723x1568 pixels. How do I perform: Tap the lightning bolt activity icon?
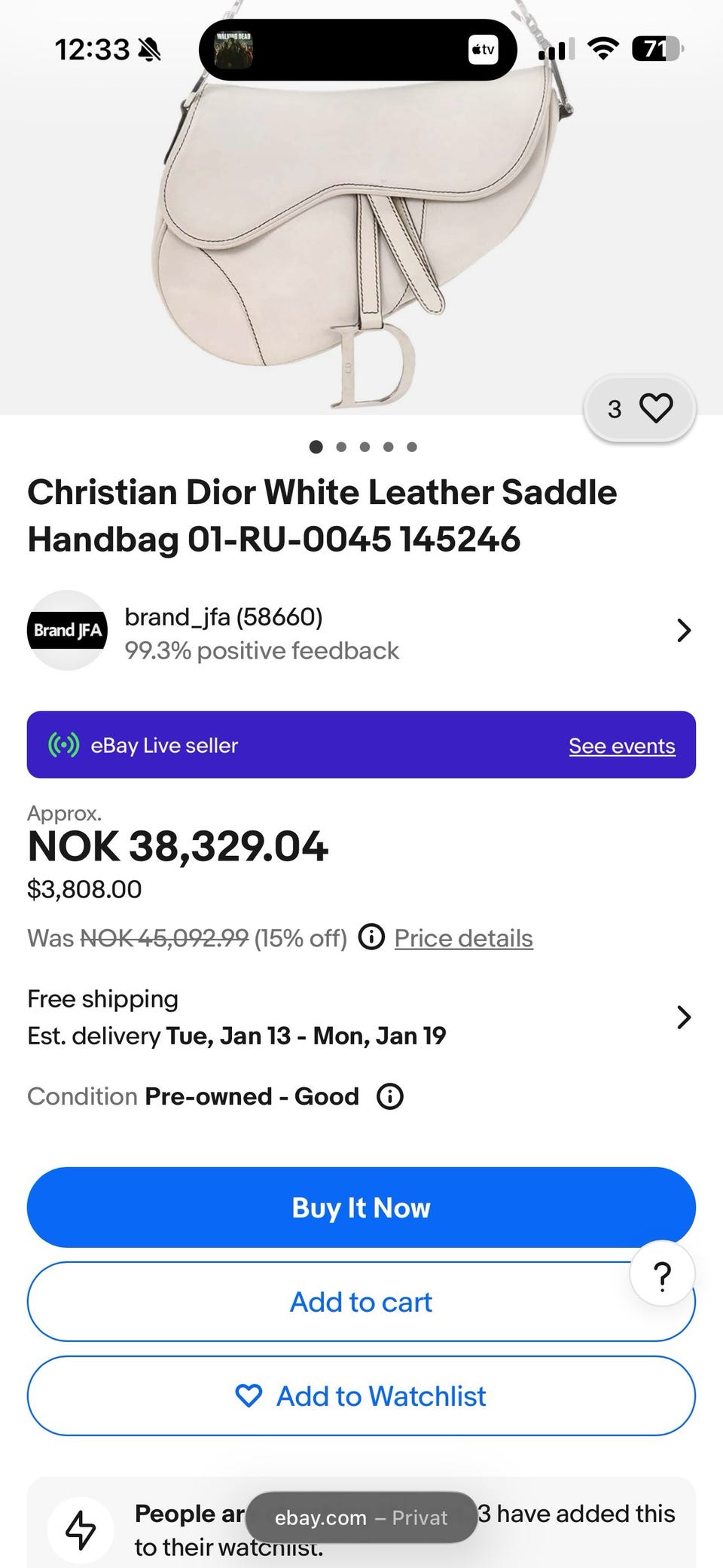(x=81, y=1530)
